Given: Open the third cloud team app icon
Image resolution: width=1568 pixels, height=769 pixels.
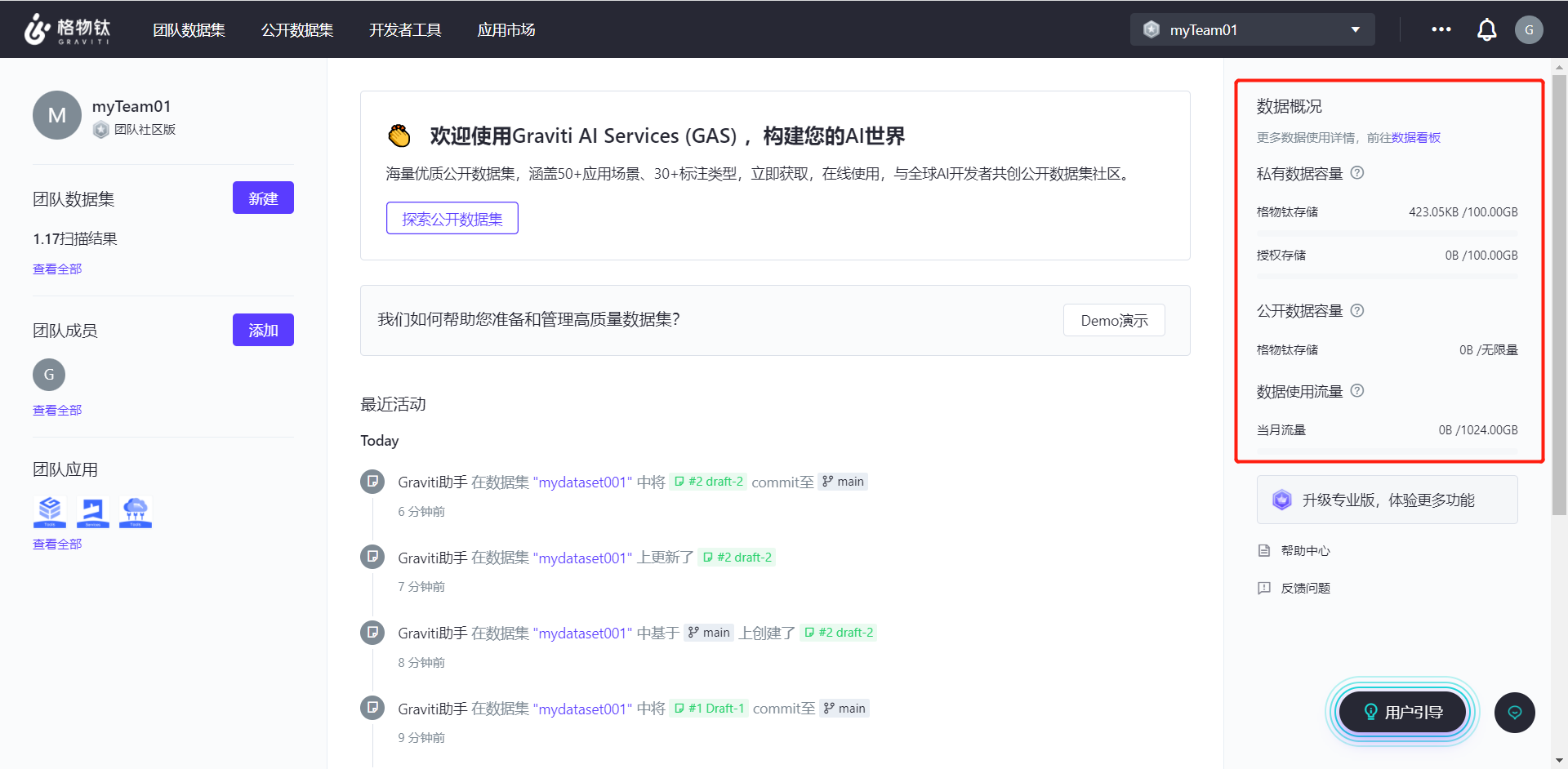Looking at the screenshot, I should pos(136,512).
